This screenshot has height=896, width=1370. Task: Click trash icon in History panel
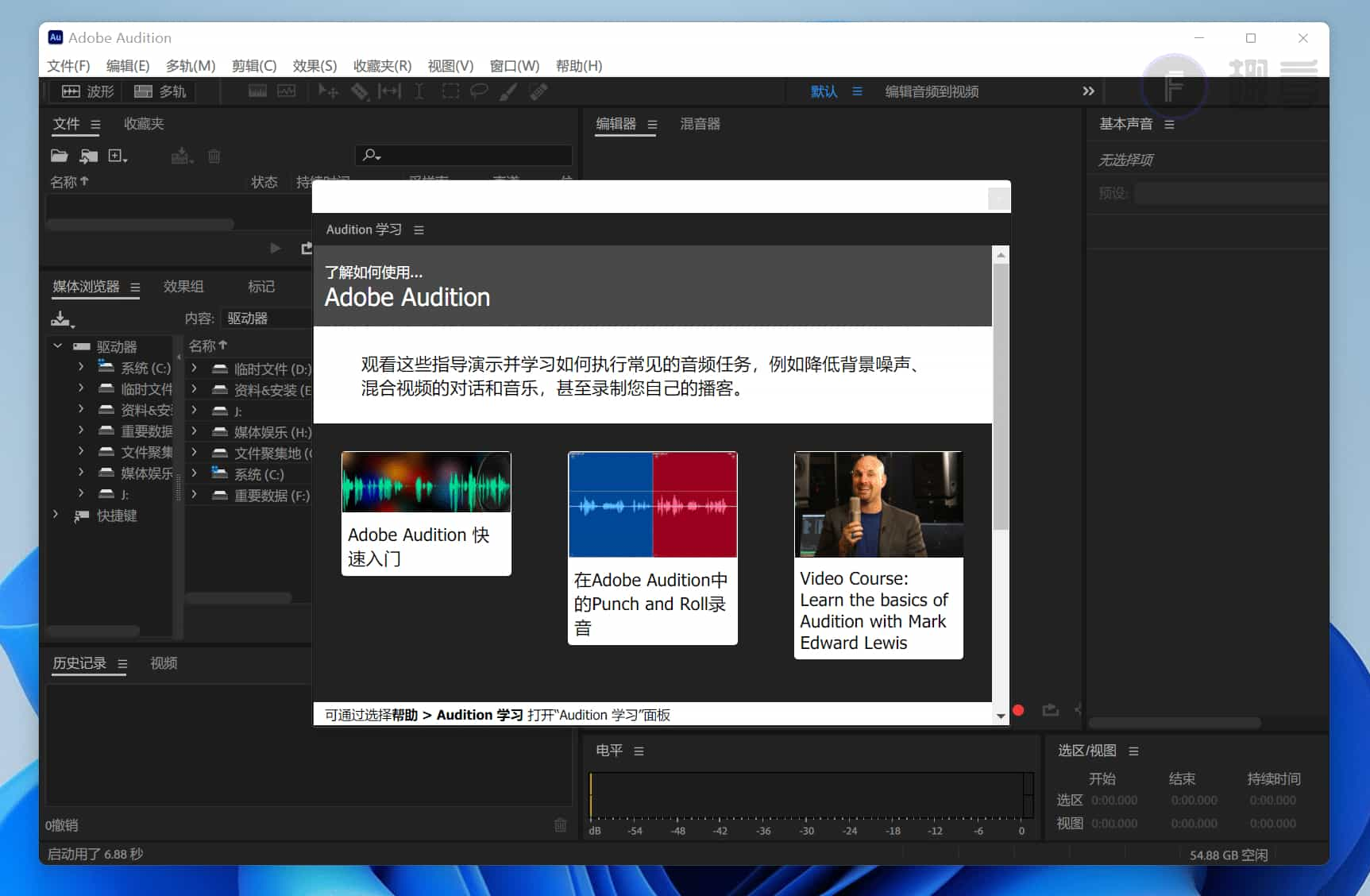(560, 825)
